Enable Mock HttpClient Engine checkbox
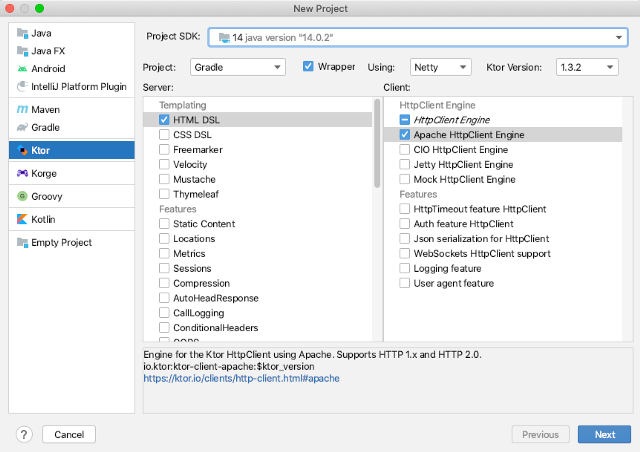Image resolution: width=640 pixels, height=452 pixels. coord(404,179)
